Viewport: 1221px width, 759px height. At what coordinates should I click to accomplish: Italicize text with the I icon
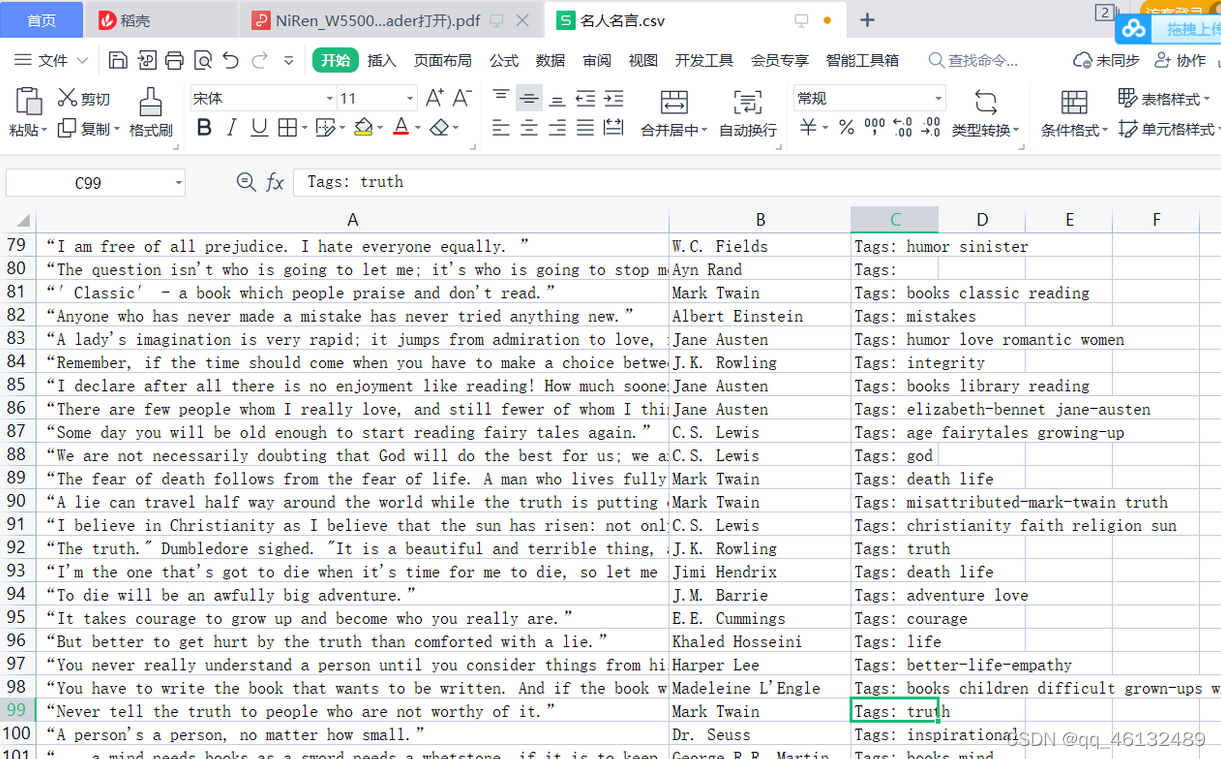coord(232,128)
